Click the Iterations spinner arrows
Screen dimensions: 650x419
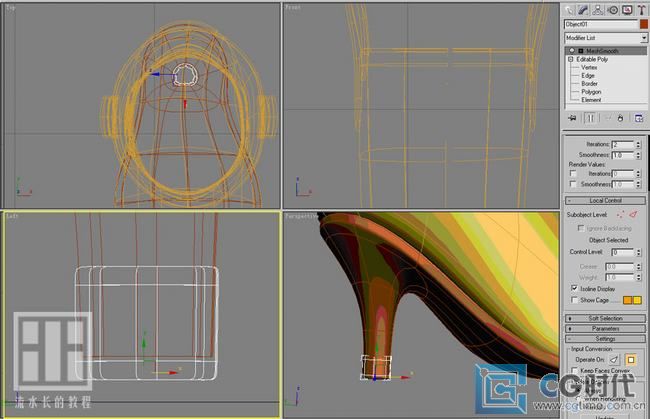638,144
